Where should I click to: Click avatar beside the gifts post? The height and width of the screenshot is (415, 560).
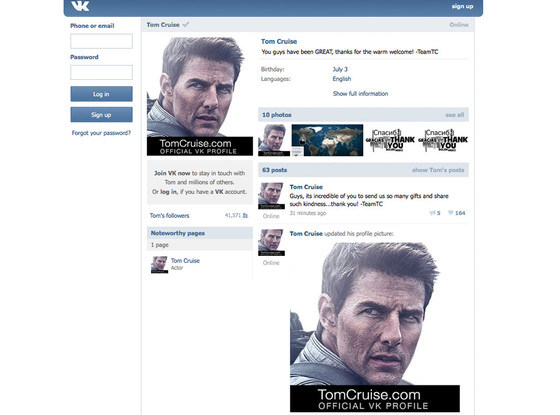[x=271, y=196]
